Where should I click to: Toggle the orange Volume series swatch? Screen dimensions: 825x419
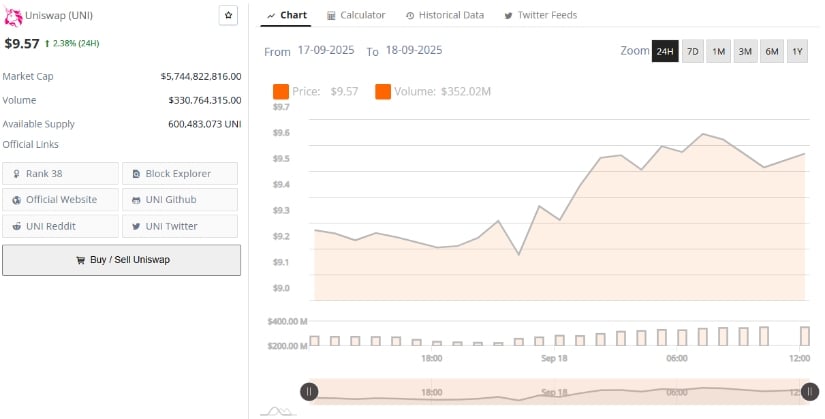pyautogui.click(x=383, y=92)
